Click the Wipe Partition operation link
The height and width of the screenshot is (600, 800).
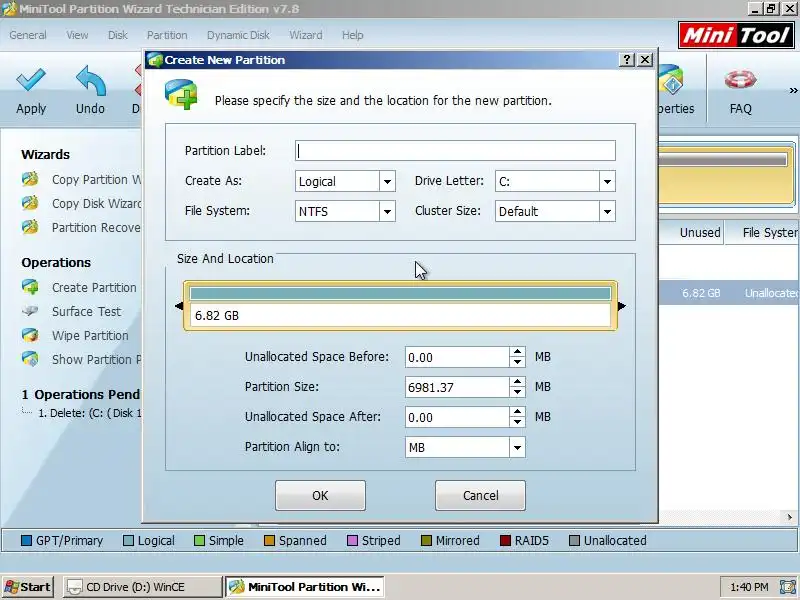pos(90,336)
